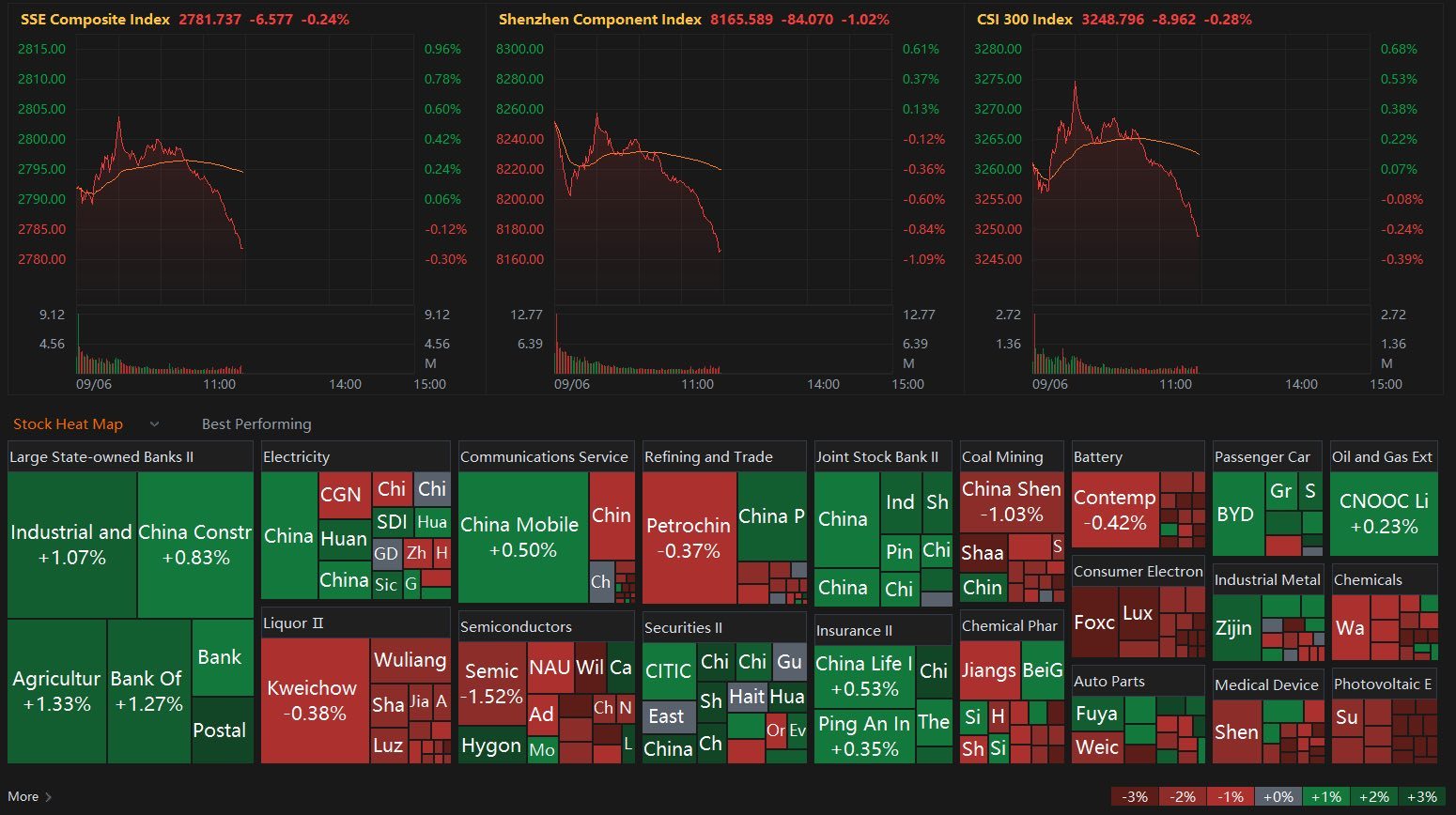The image size is (1456, 815).
Task: Open the More link
Action: coord(23,796)
